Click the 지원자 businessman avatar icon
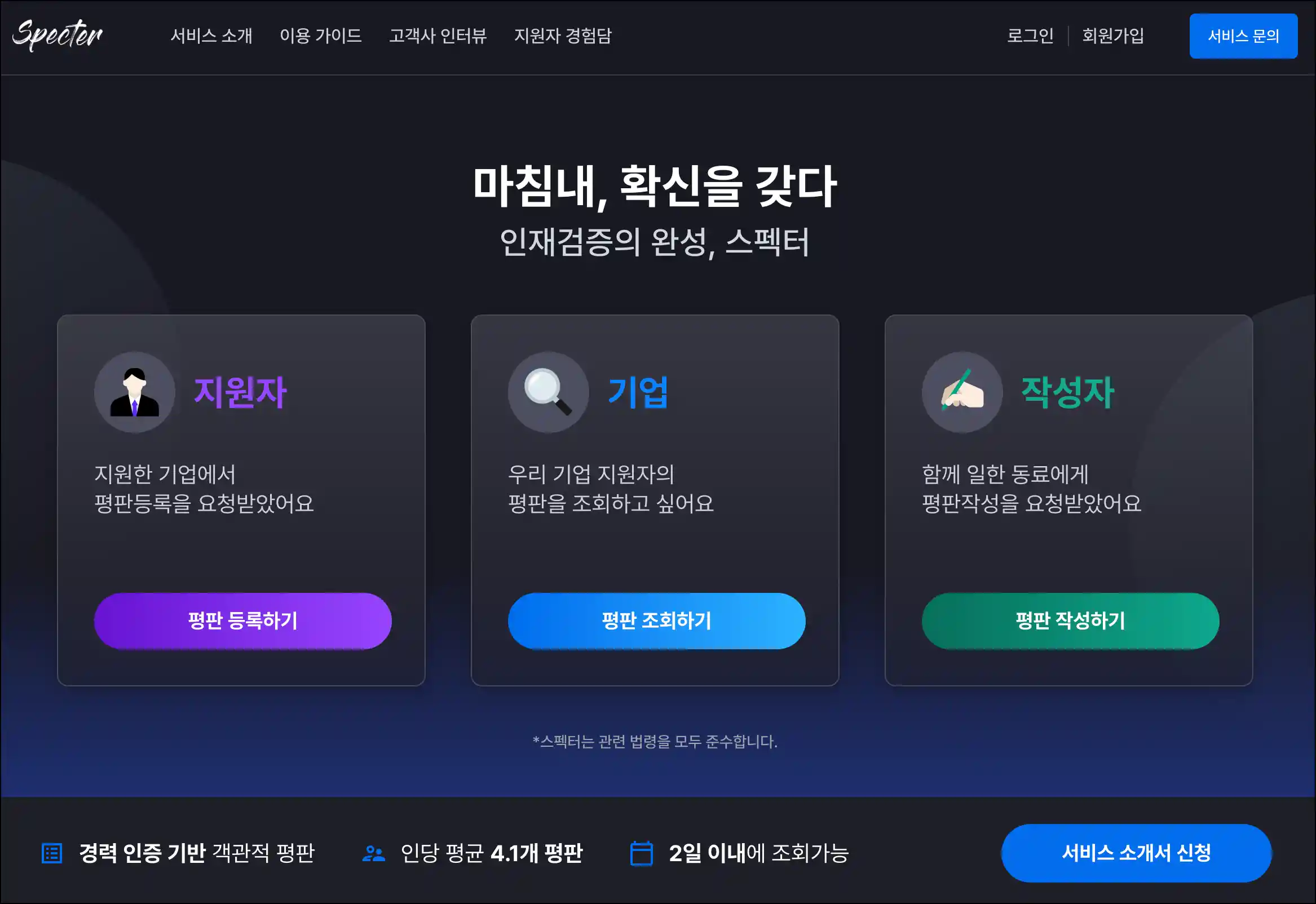The width and height of the screenshot is (1316, 904). coord(134,392)
